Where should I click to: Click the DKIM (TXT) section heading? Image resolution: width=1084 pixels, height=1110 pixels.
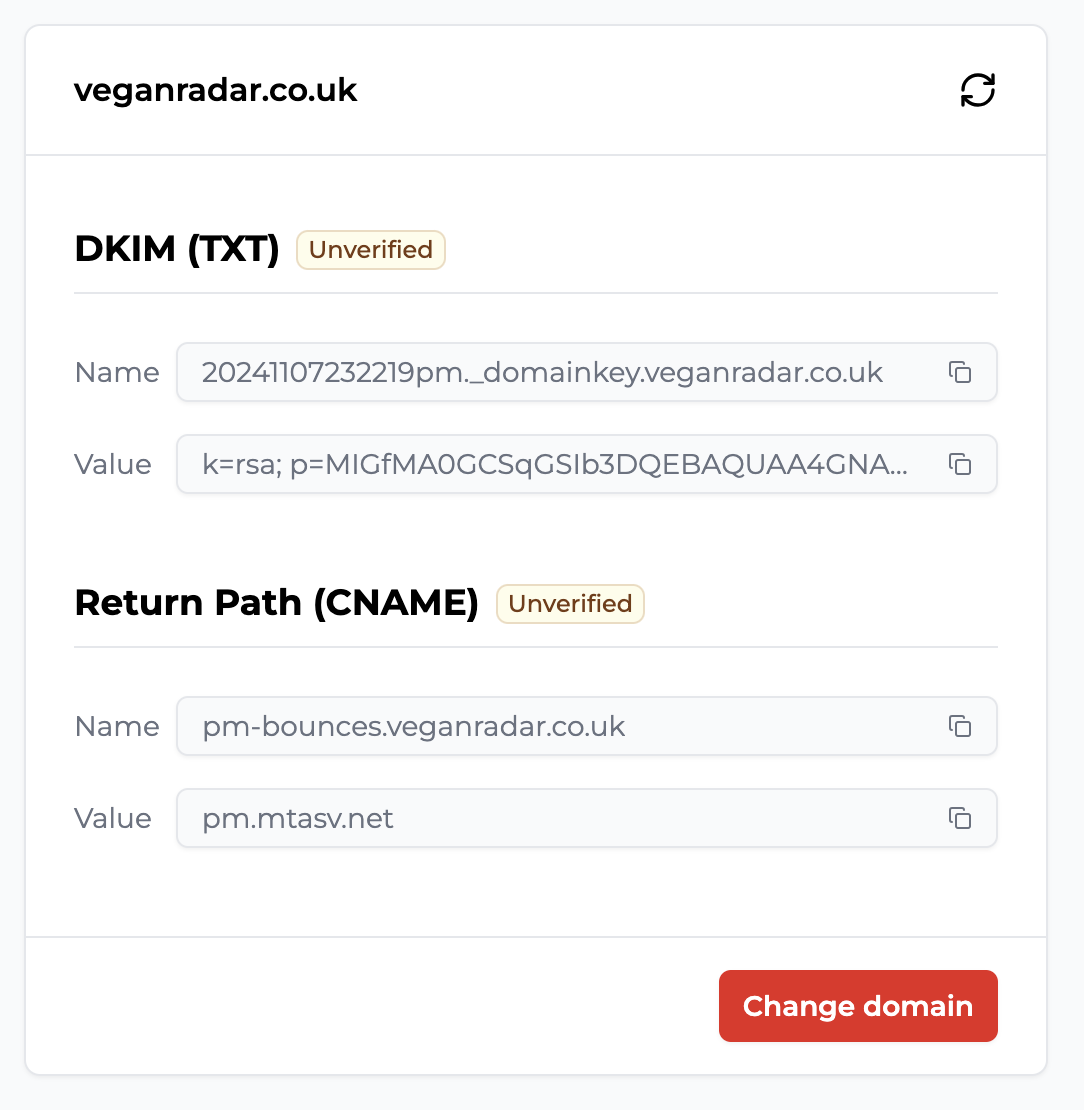click(177, 249)
